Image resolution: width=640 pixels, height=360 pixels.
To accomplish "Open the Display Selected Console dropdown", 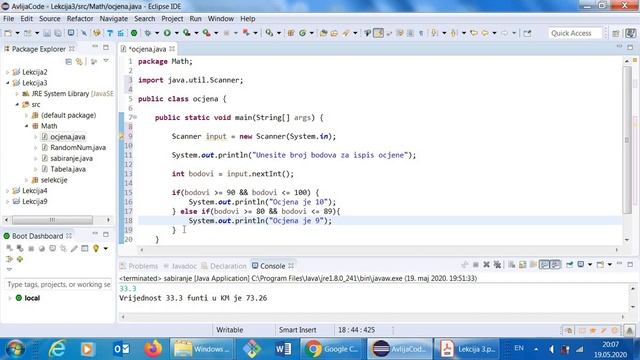I will (590, 265).
